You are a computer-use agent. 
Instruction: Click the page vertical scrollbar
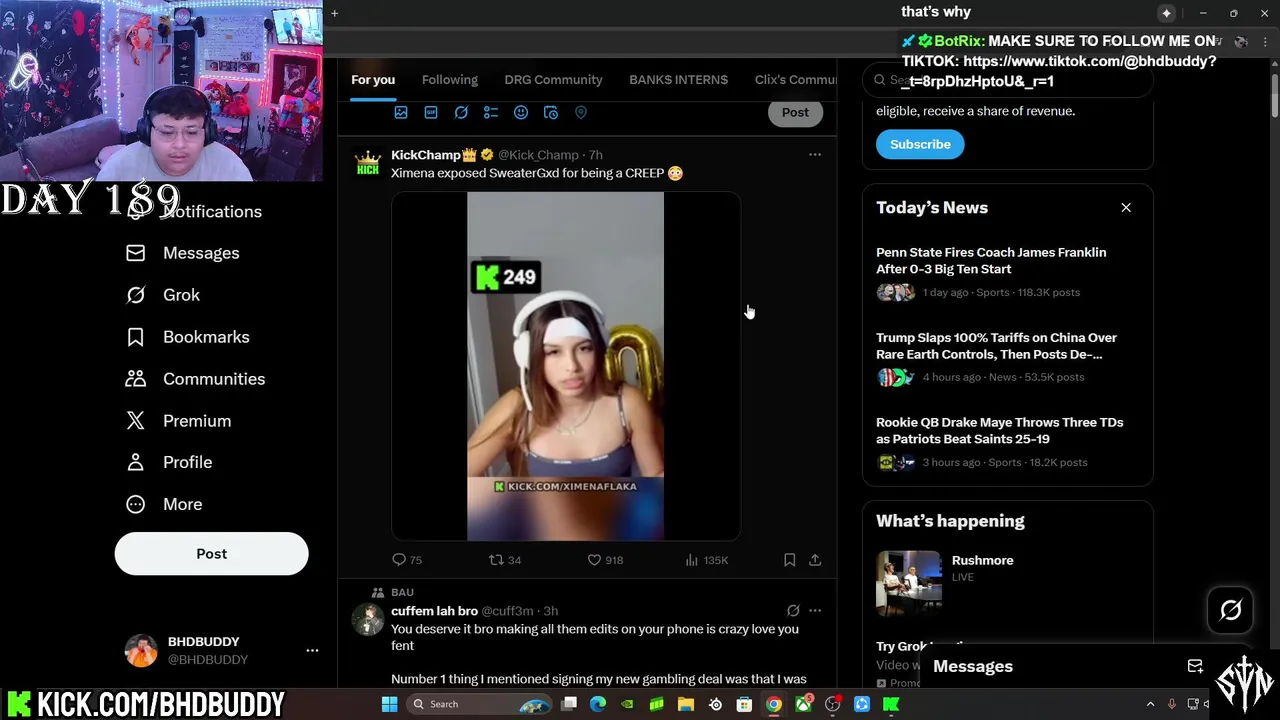1274,100
